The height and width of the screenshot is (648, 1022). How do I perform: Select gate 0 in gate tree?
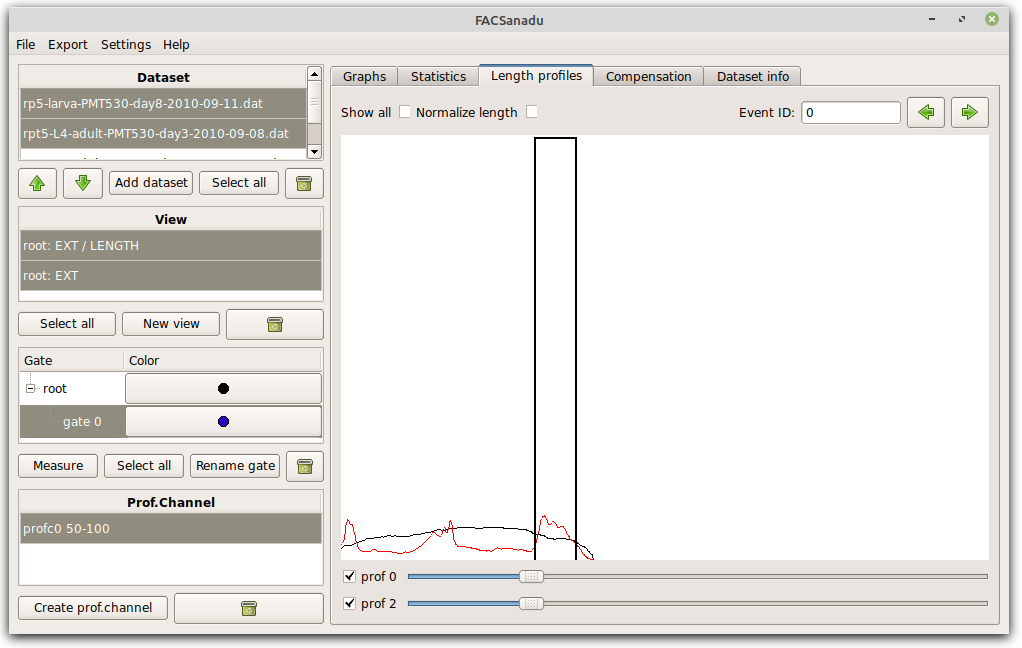click(82, 422)
